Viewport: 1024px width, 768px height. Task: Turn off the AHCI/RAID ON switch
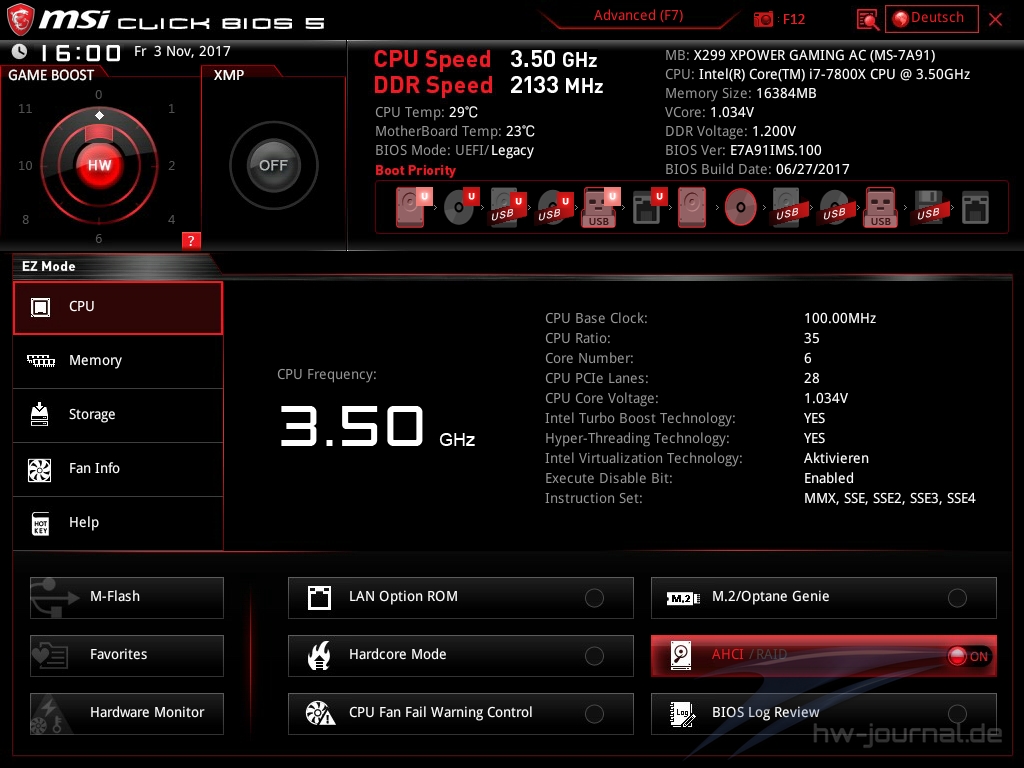click(969, 656)
